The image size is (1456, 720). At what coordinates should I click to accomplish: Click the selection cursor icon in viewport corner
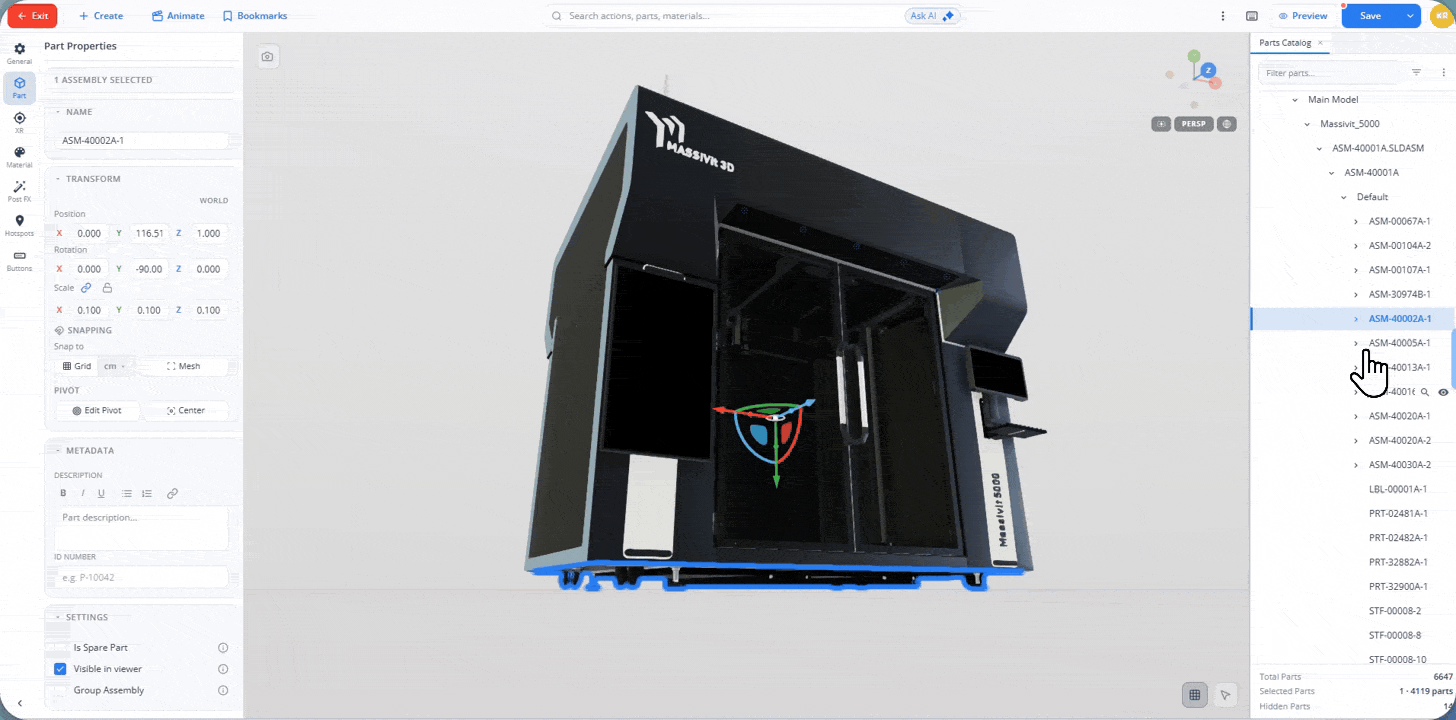click(1225, 695)
